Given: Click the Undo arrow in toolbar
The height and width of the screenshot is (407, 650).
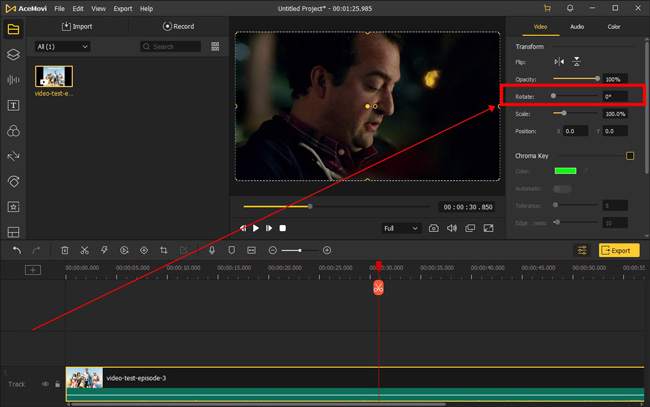Looking at the screenshot, I should point(17,250).
